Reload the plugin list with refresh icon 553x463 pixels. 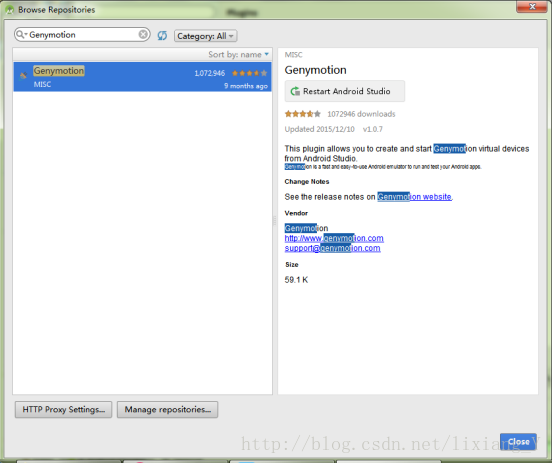(x=162, y=35)
